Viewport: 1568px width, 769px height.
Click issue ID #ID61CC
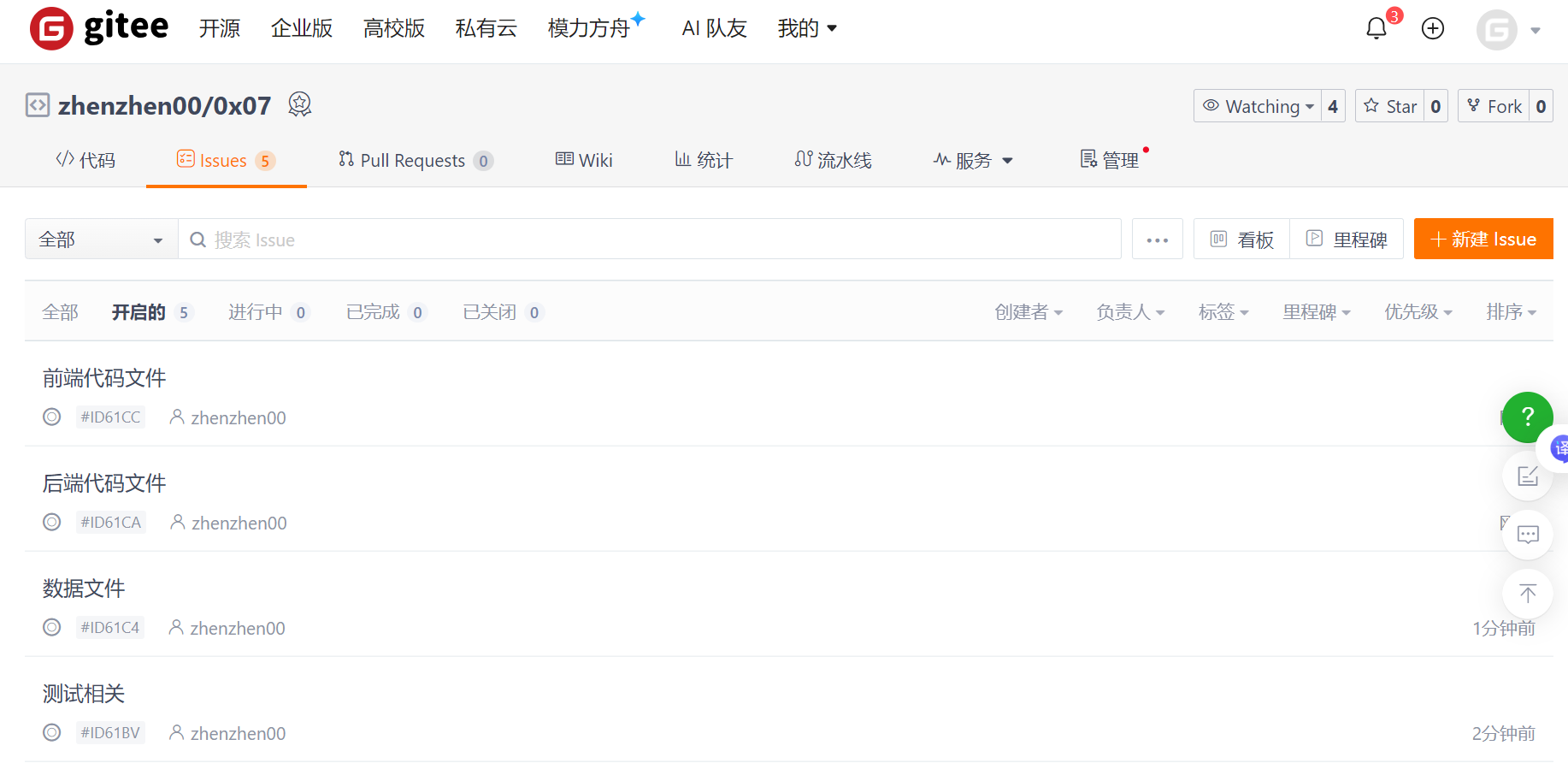110,417
